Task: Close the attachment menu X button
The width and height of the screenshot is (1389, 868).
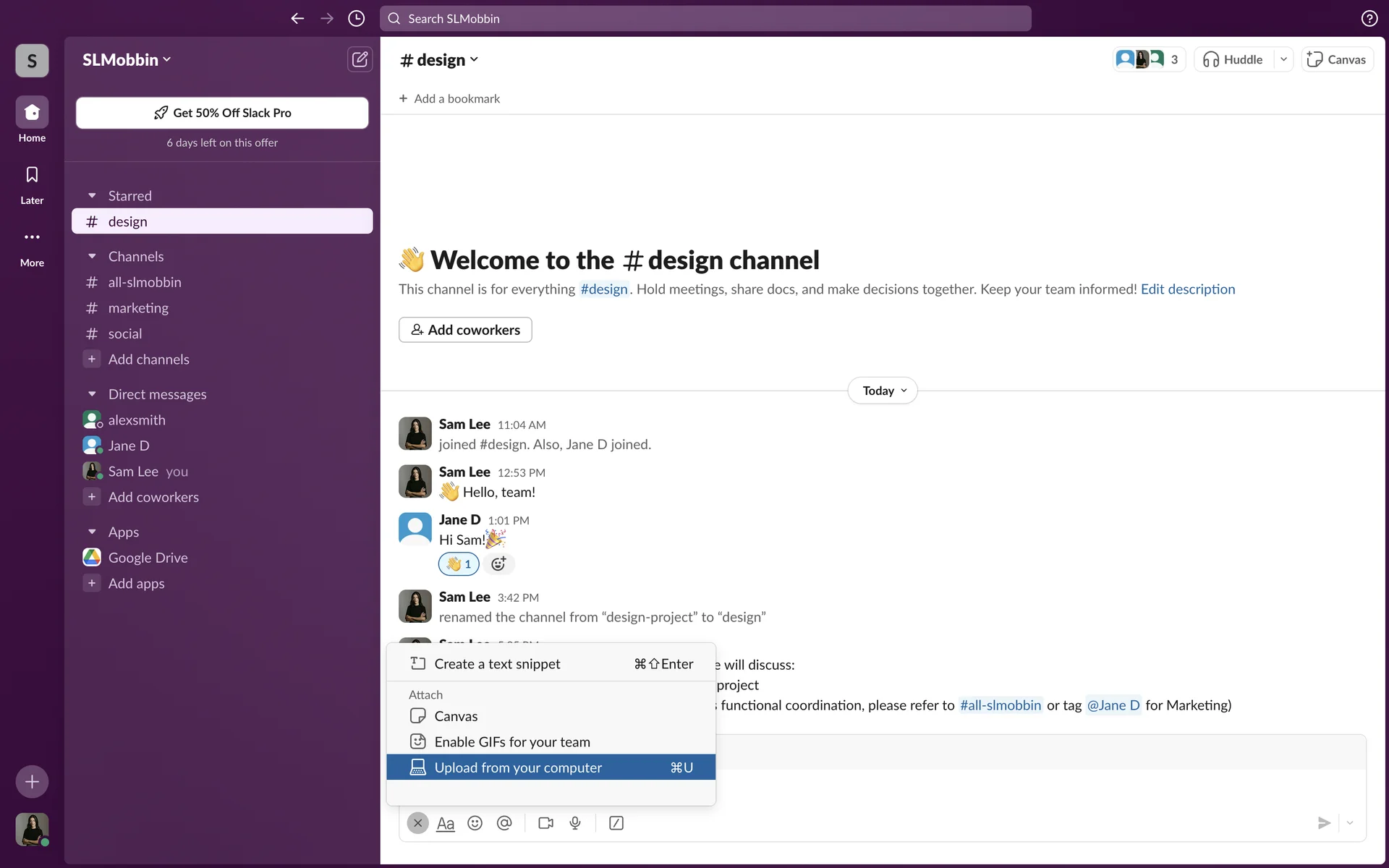Action: [417, 823]
